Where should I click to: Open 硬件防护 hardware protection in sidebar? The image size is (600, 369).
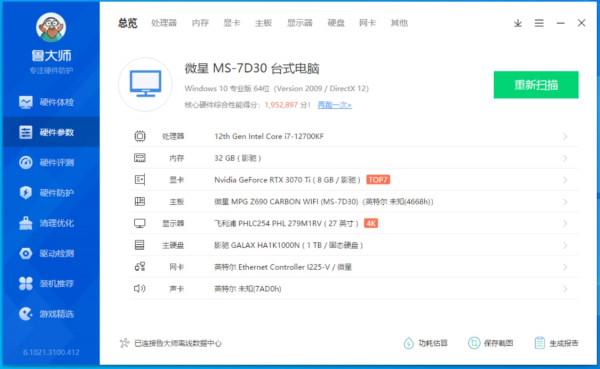click(46, 193)
